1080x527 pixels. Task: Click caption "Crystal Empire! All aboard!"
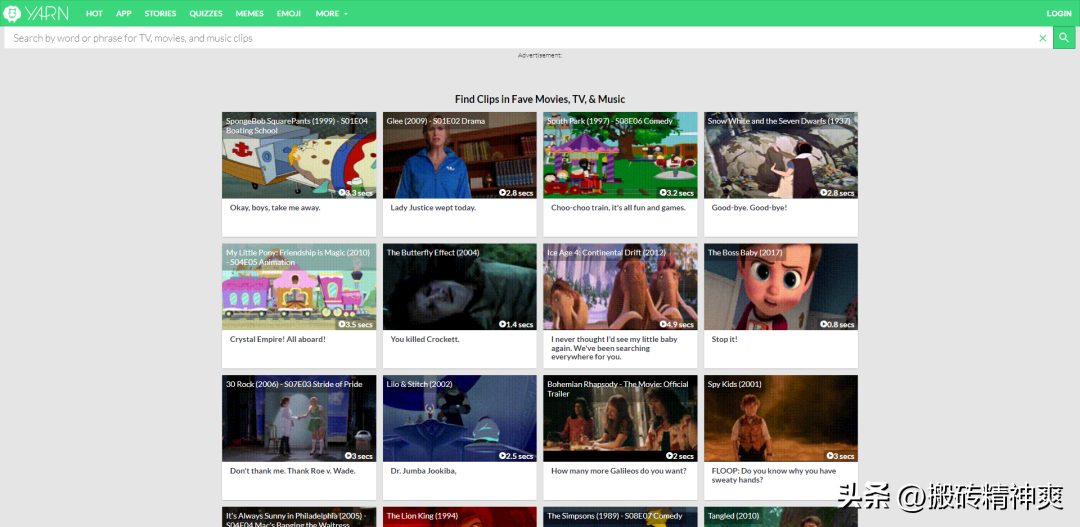pyautogui.click(x=278, y=339)
